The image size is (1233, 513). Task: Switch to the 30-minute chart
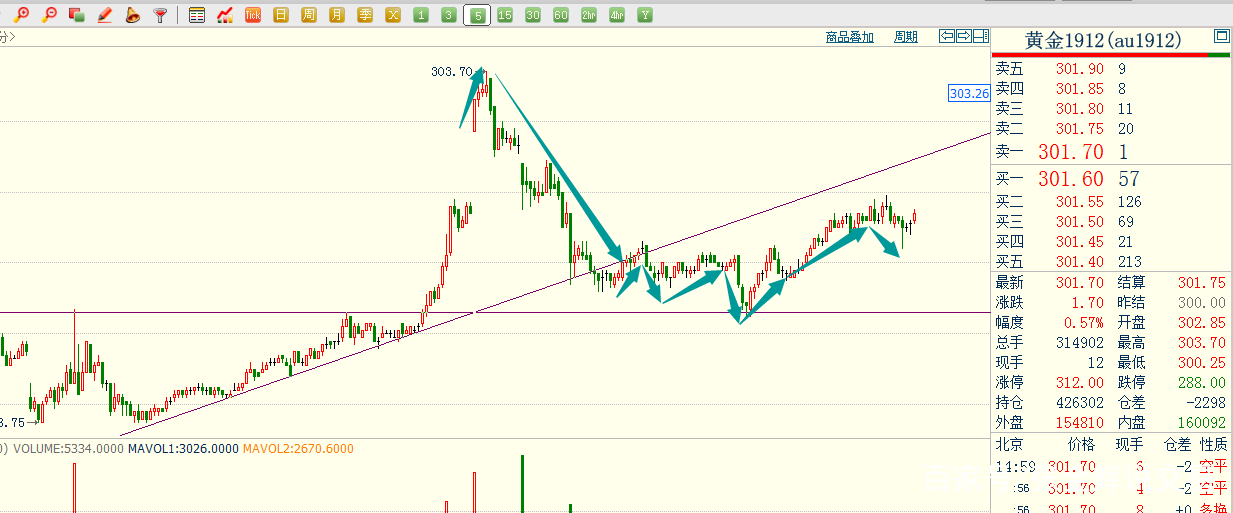click(x=533, y=15)
